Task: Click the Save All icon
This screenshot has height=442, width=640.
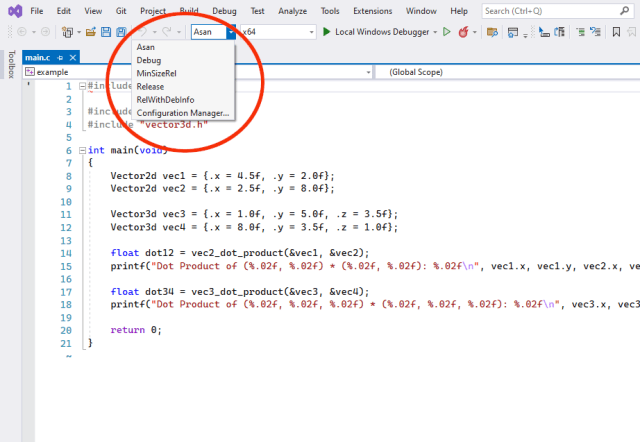Action: tap(121, 32)
